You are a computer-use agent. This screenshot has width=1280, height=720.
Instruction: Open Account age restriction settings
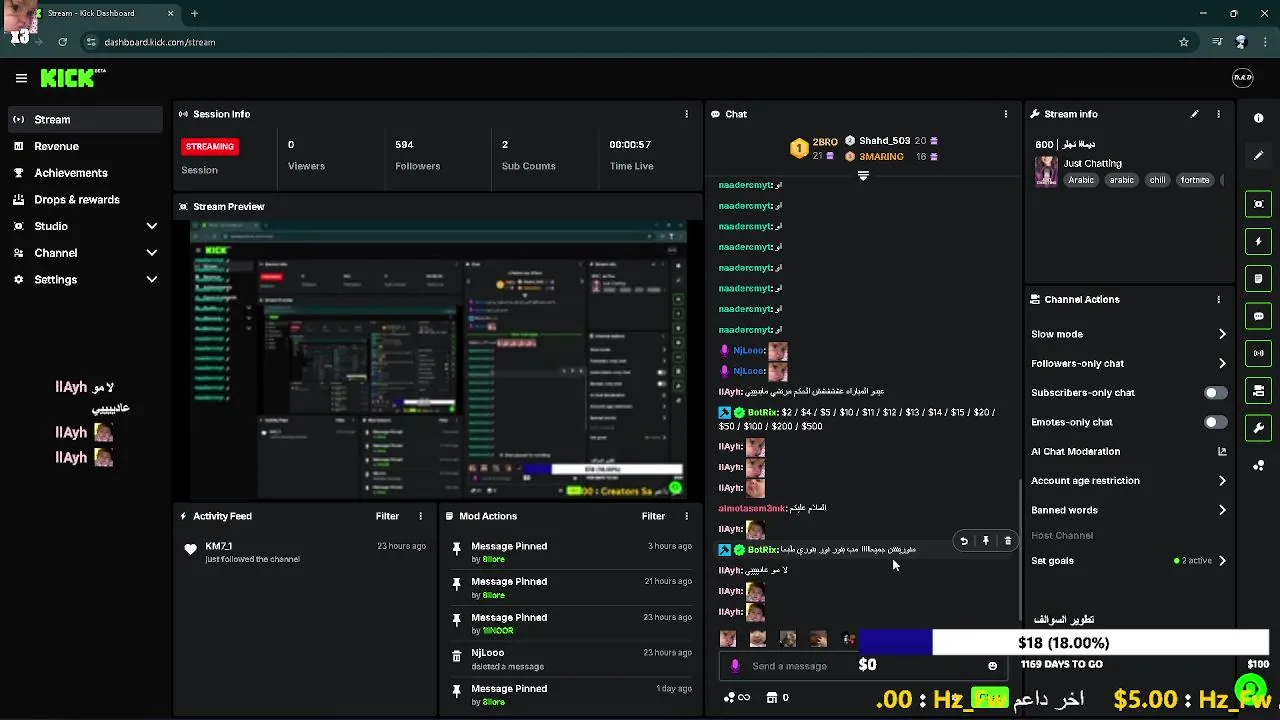tap(1128, 481)
